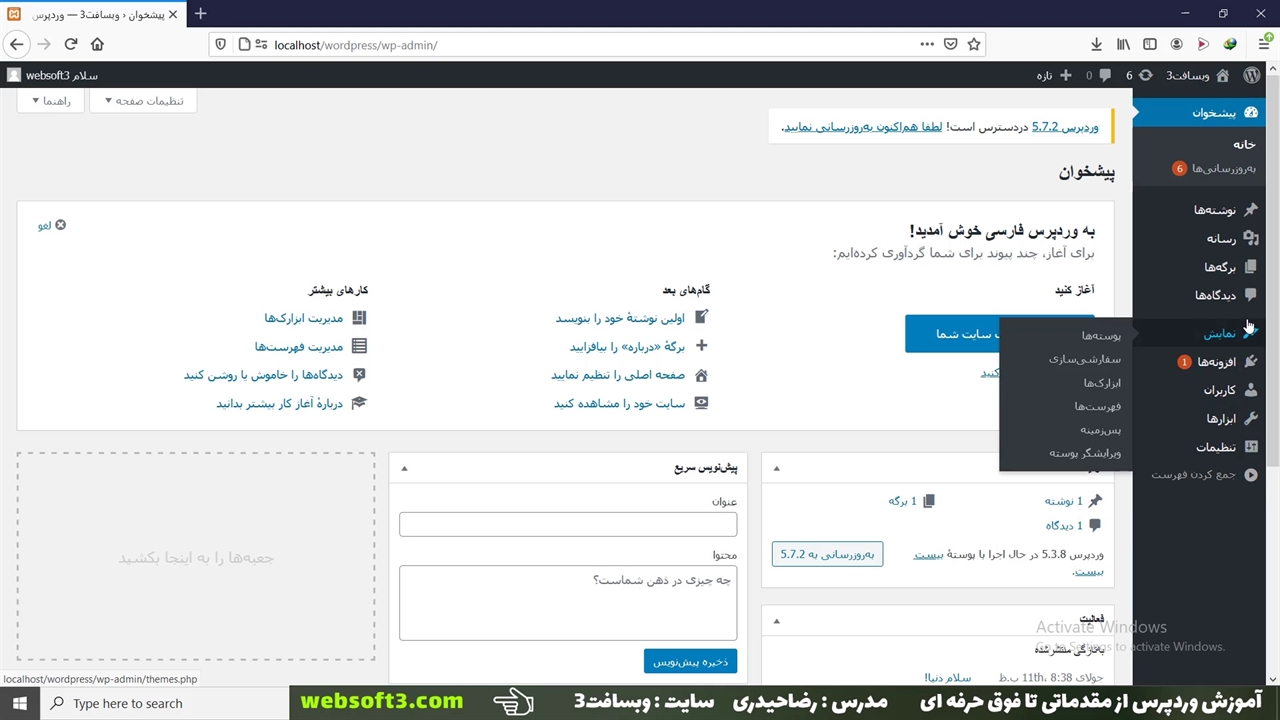Click the Firefox home button

coord(97,44)
